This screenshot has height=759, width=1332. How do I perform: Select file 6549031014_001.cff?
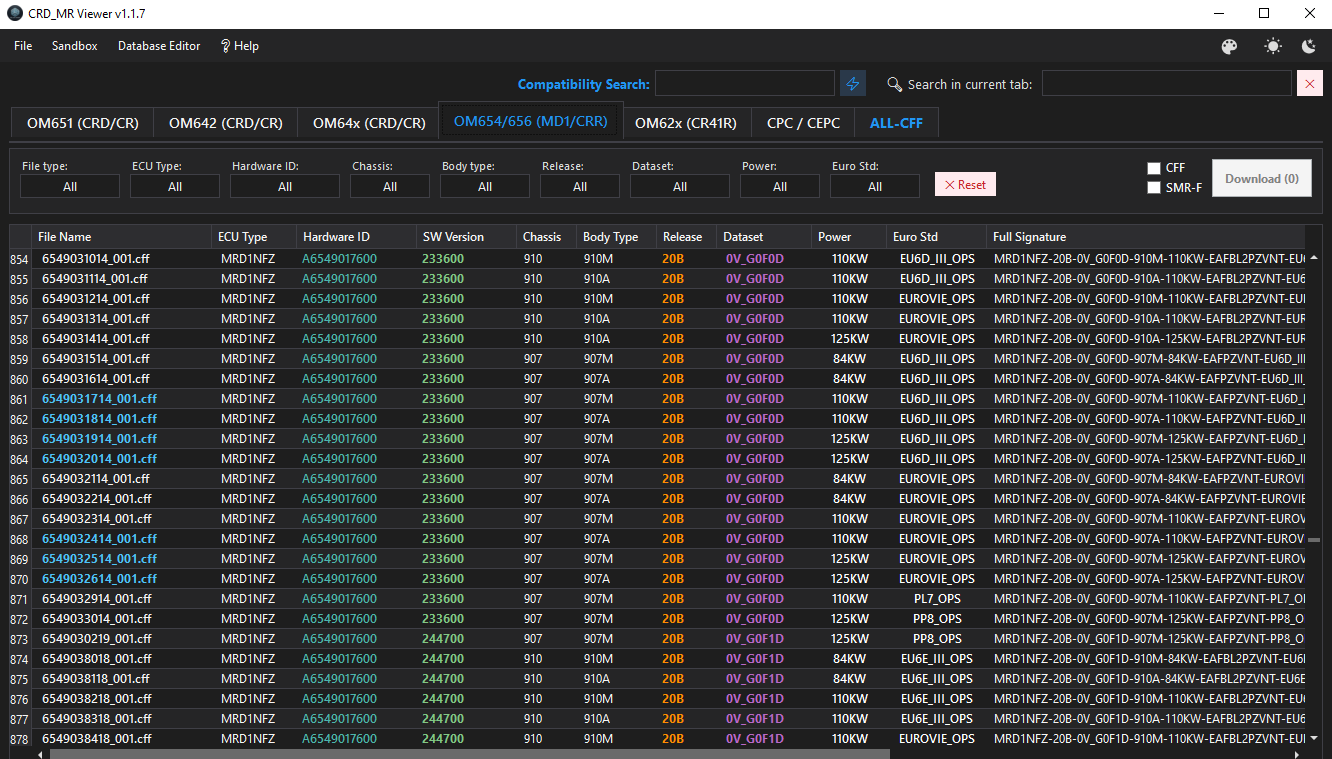click(96, 259)
